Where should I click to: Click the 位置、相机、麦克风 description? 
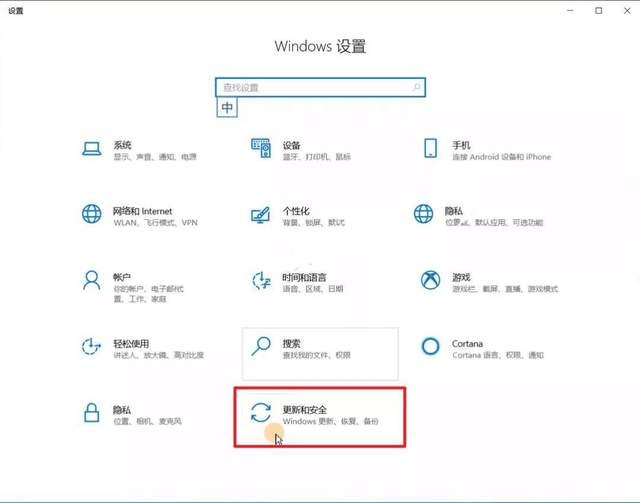point(147,421)
